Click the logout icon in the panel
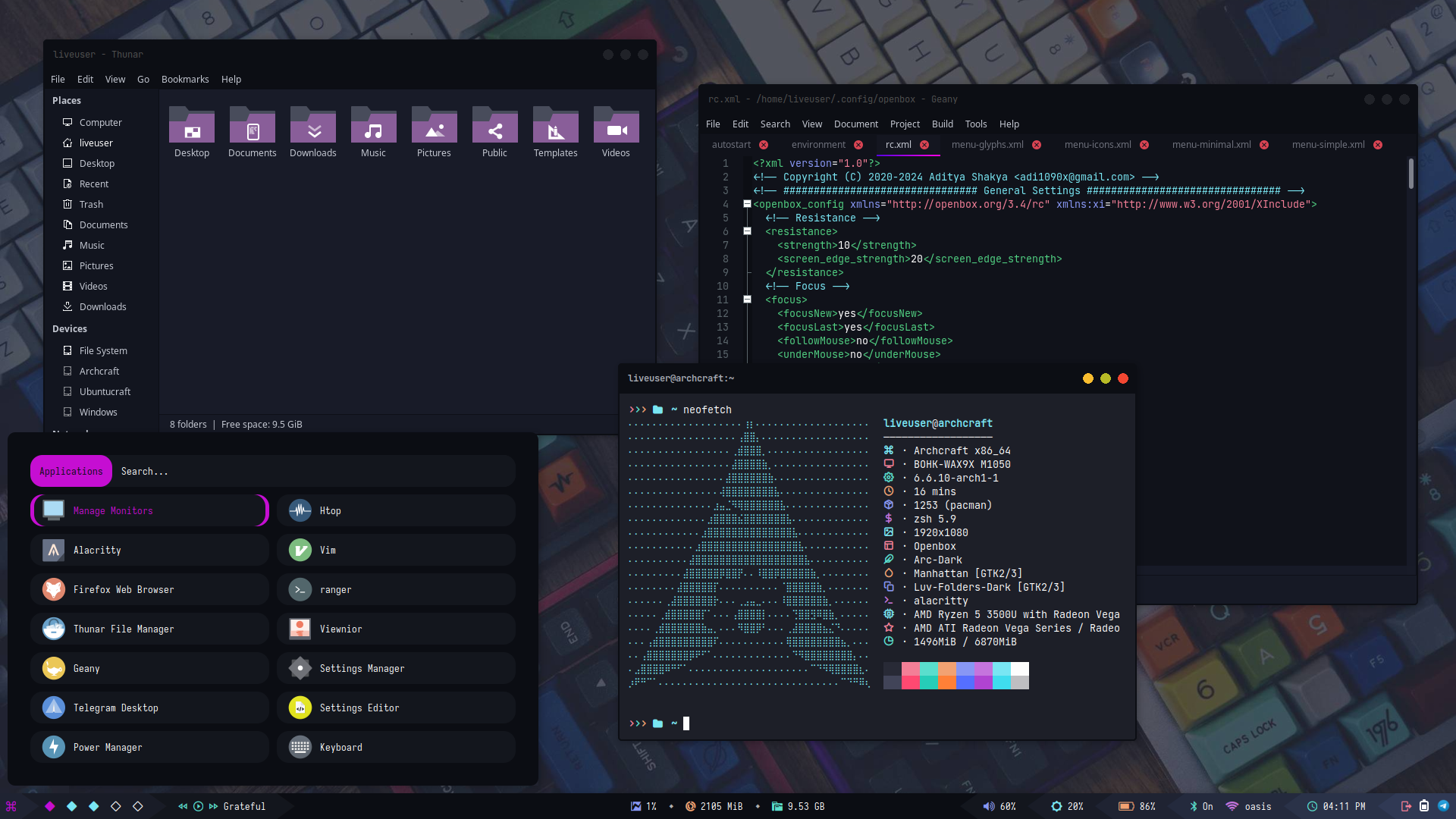 pyautogui.click(x=1405, y=806)
